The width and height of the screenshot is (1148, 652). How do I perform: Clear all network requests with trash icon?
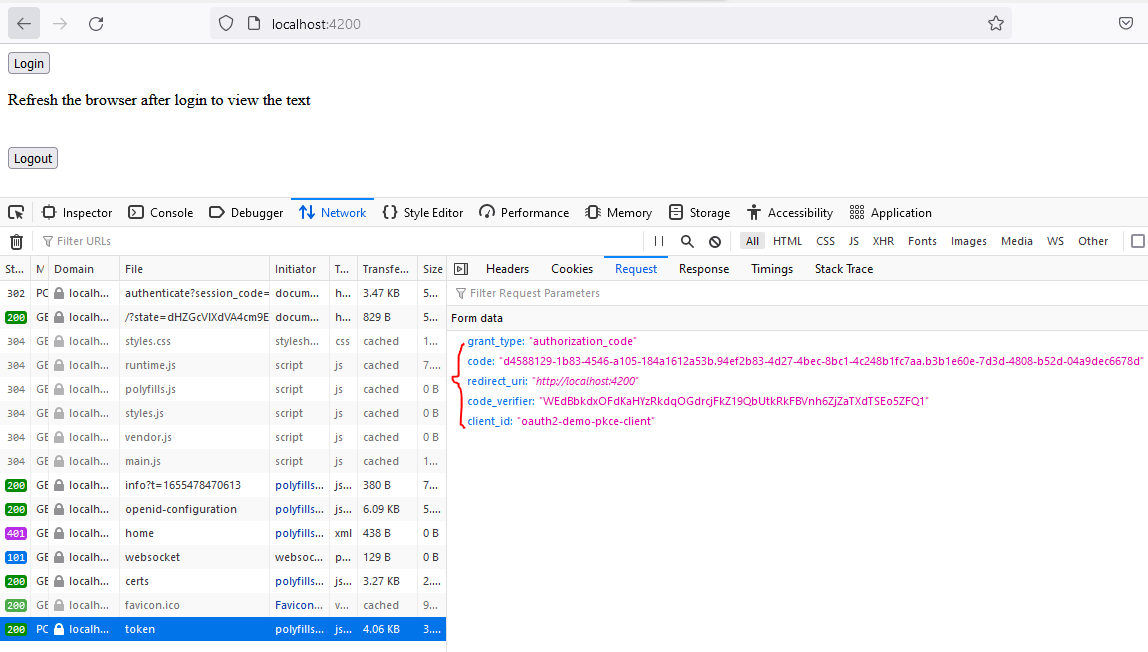pos(16,240)
